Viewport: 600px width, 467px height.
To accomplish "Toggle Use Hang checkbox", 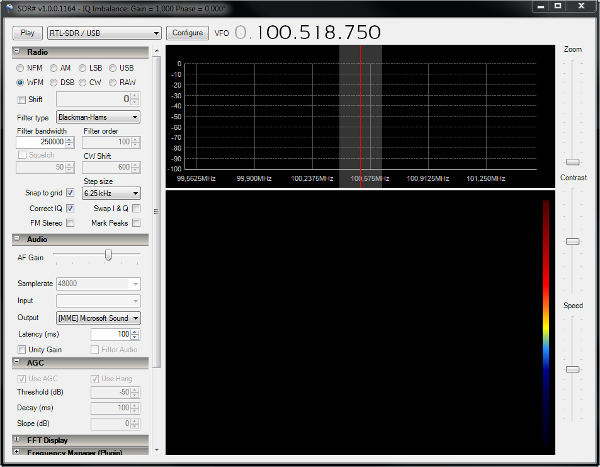I will coord(95,379).
